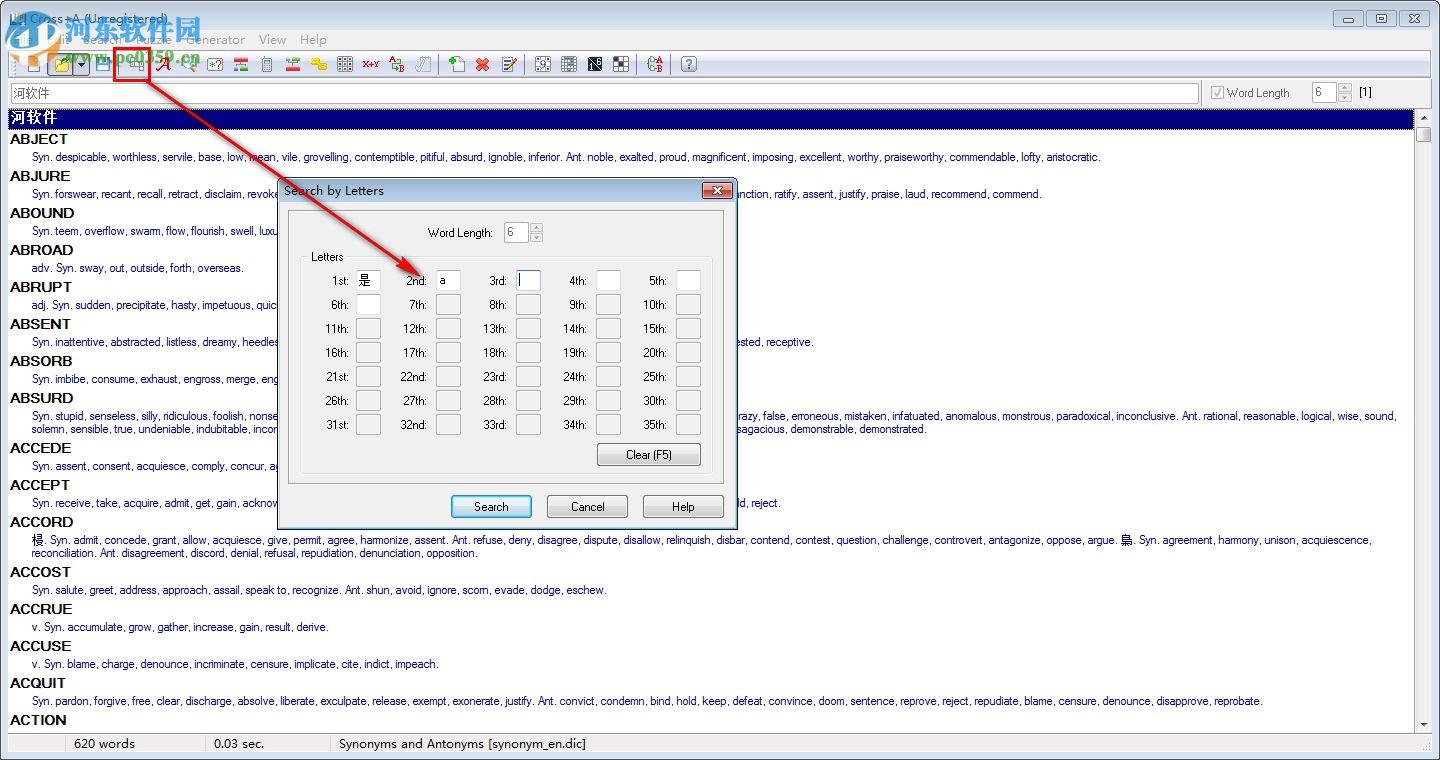
Task: Click the A-to-B letter arrow icon
Action: (x=397, y=65)
